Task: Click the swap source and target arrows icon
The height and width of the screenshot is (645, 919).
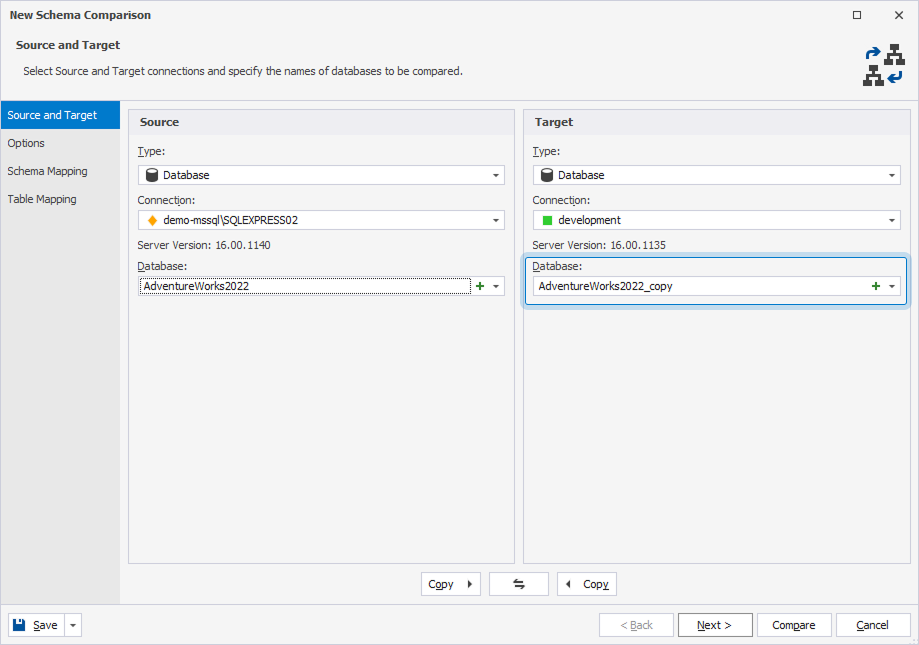Action: pos(518,583)
